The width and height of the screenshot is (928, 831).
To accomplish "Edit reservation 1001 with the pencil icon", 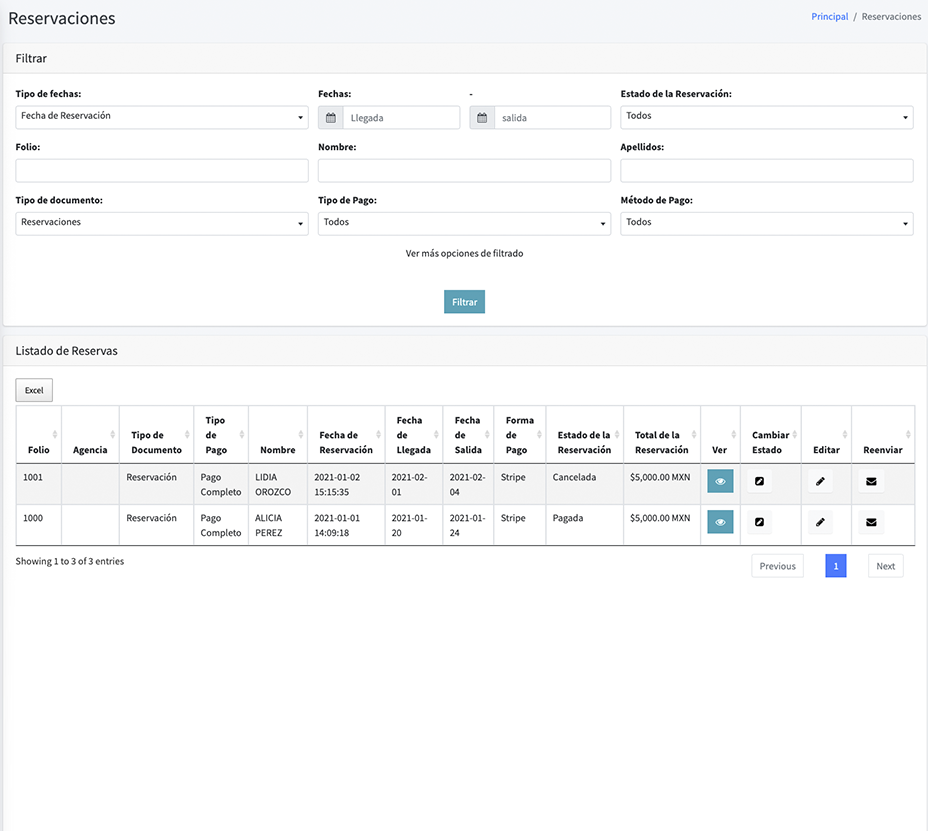I will tap(820, 481).
